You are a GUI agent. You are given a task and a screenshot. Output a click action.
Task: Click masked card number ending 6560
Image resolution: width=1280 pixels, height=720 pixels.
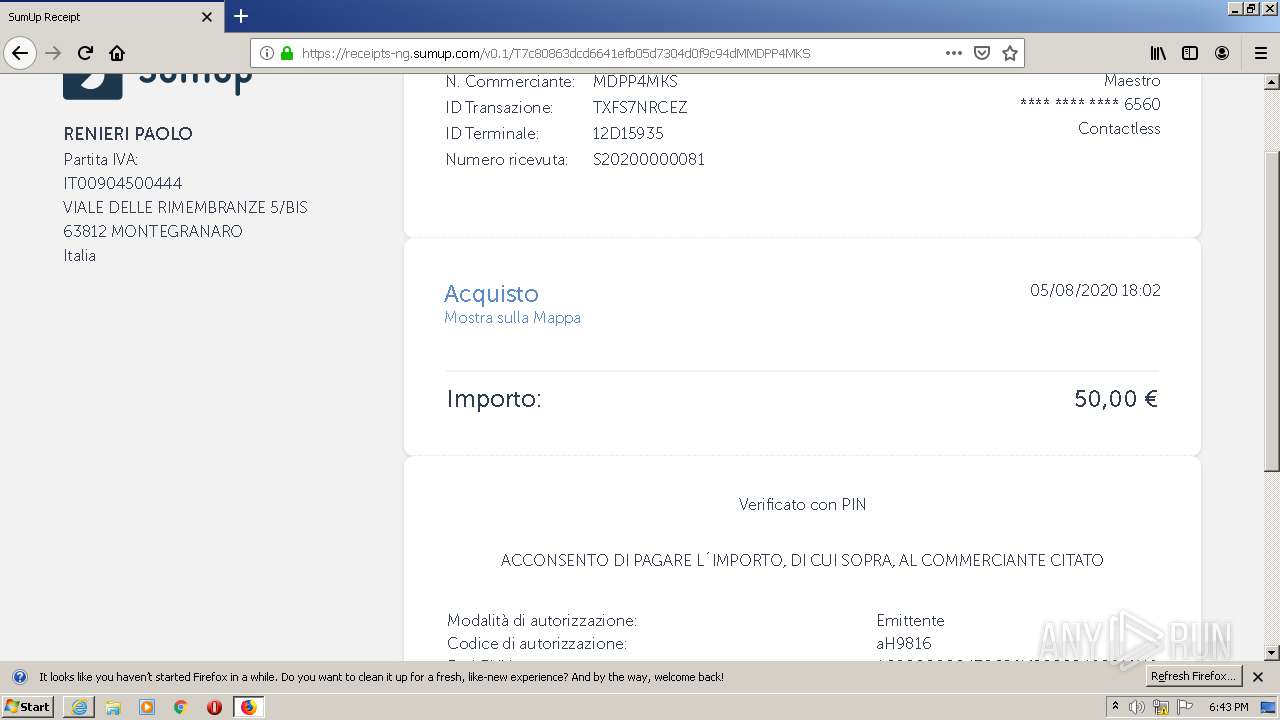tap(1090, 105)
